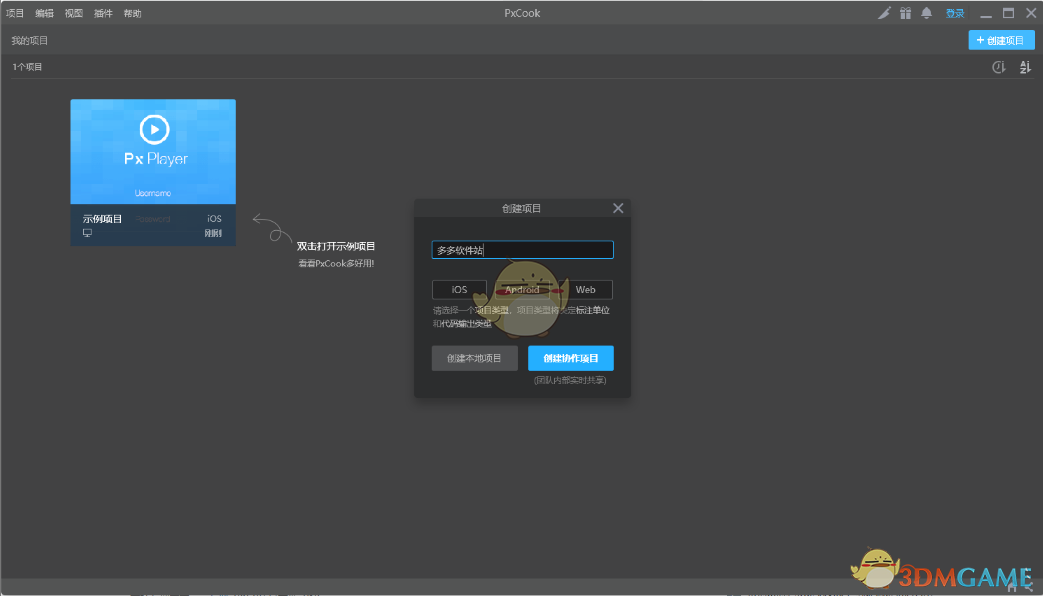The width and height of the screenshot is (1043, 596).
Task: Open the 项目 menu
Action: (15, 13)
